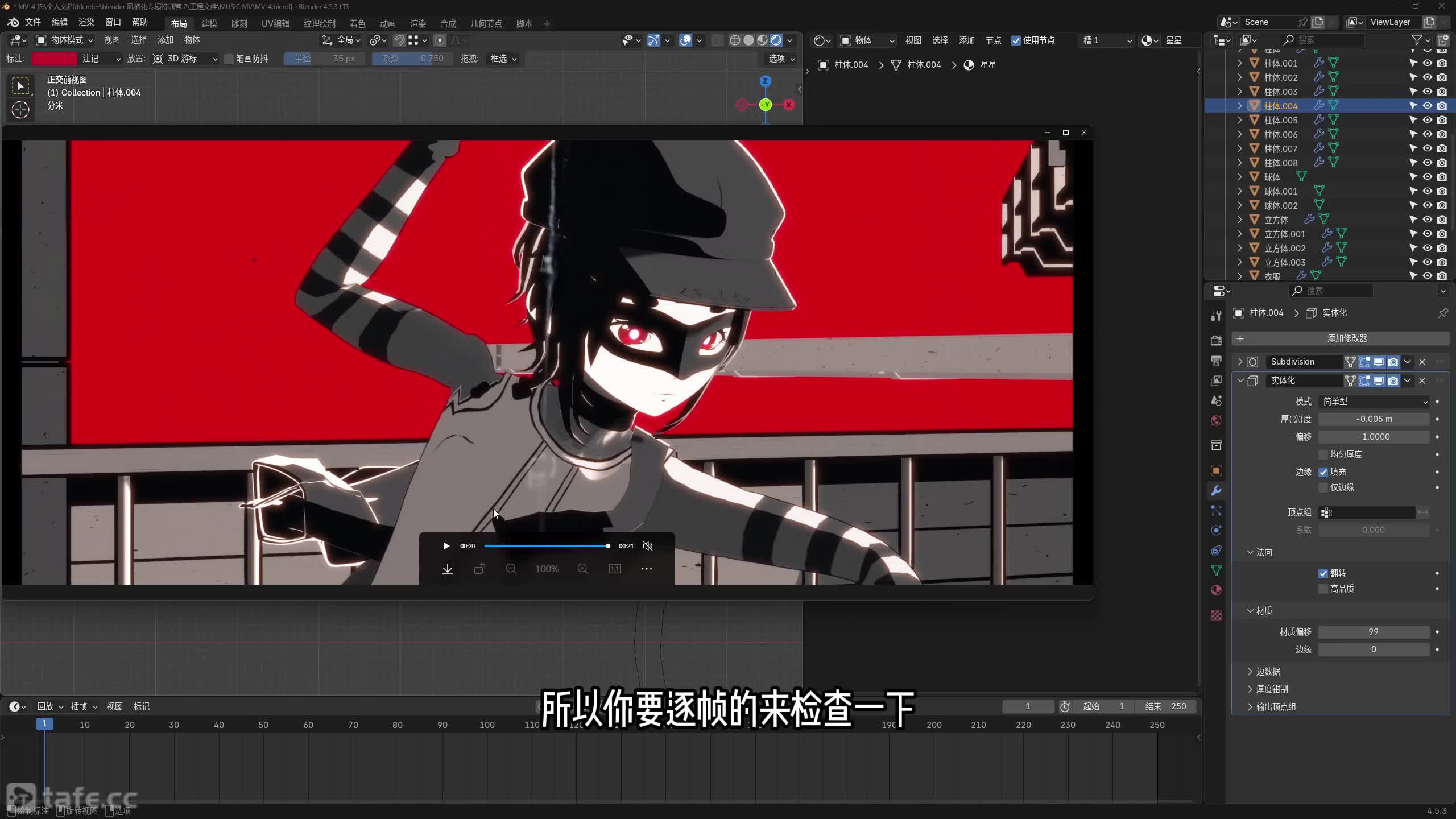
Task: Select the 3D cursor tool
Action: pyautogui.click(x=20, y=109)
